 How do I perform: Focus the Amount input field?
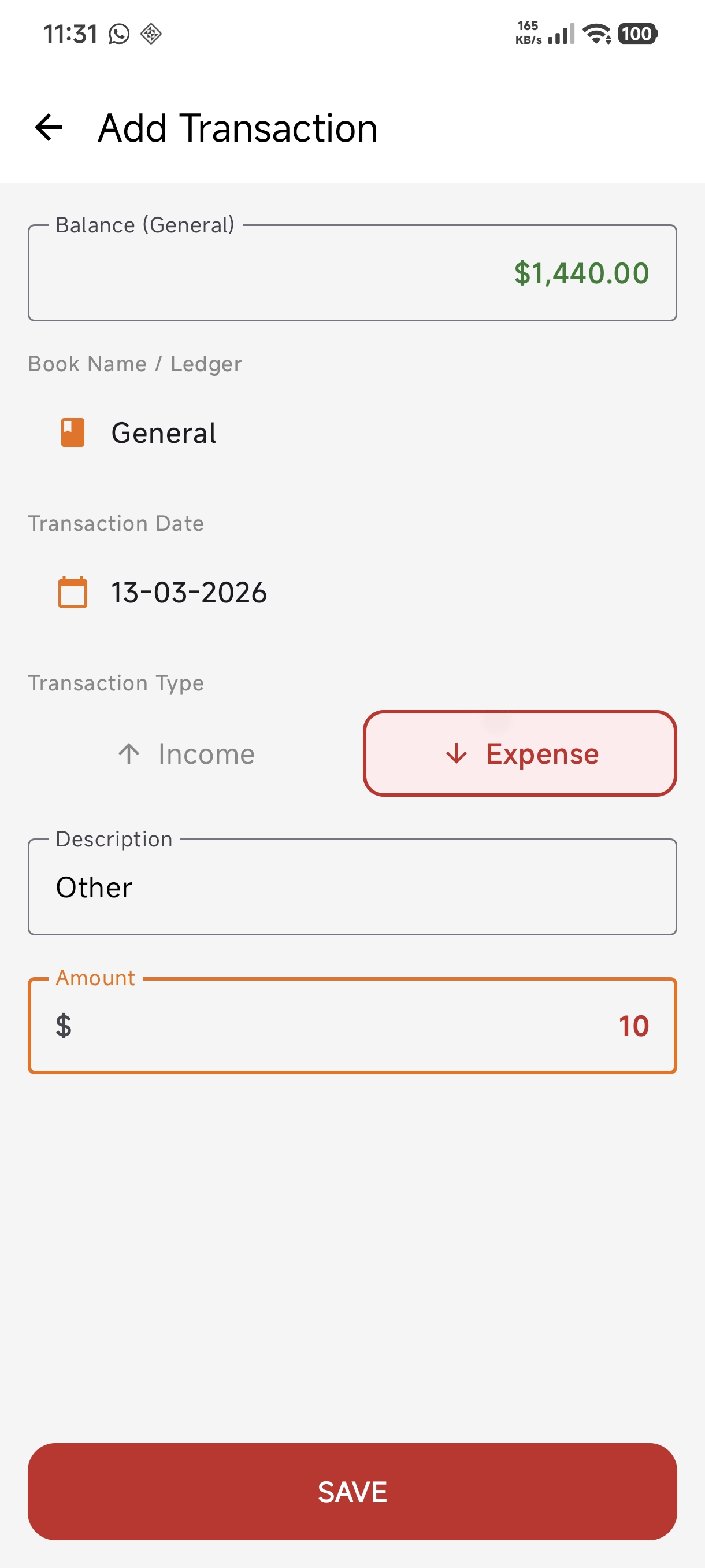352,1026
